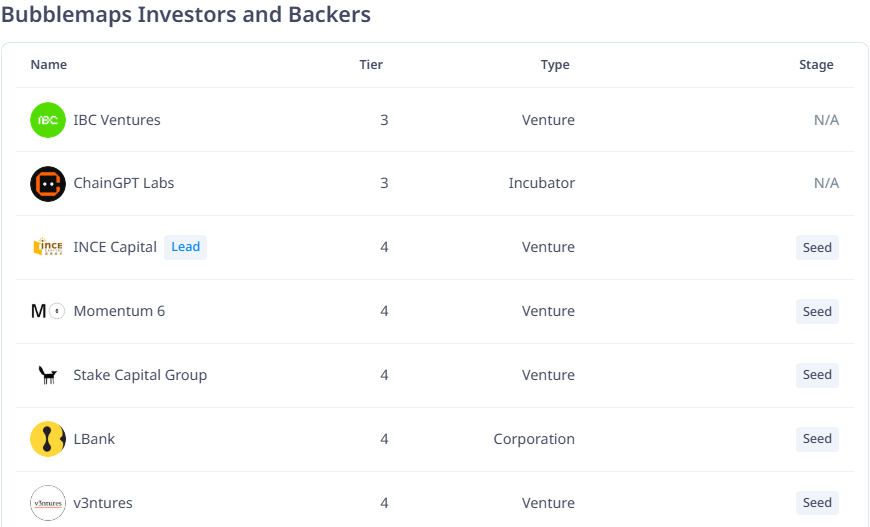Sort by the Stage column header
This screenshot has height=527, width=870.
pos(816,65)
